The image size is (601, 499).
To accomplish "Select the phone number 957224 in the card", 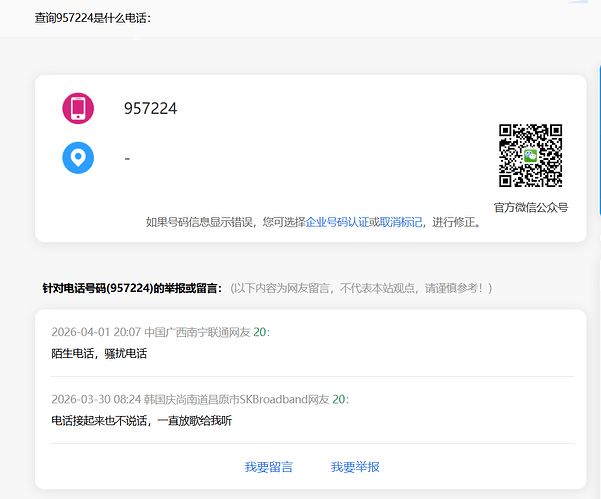I will click(150, 108).
